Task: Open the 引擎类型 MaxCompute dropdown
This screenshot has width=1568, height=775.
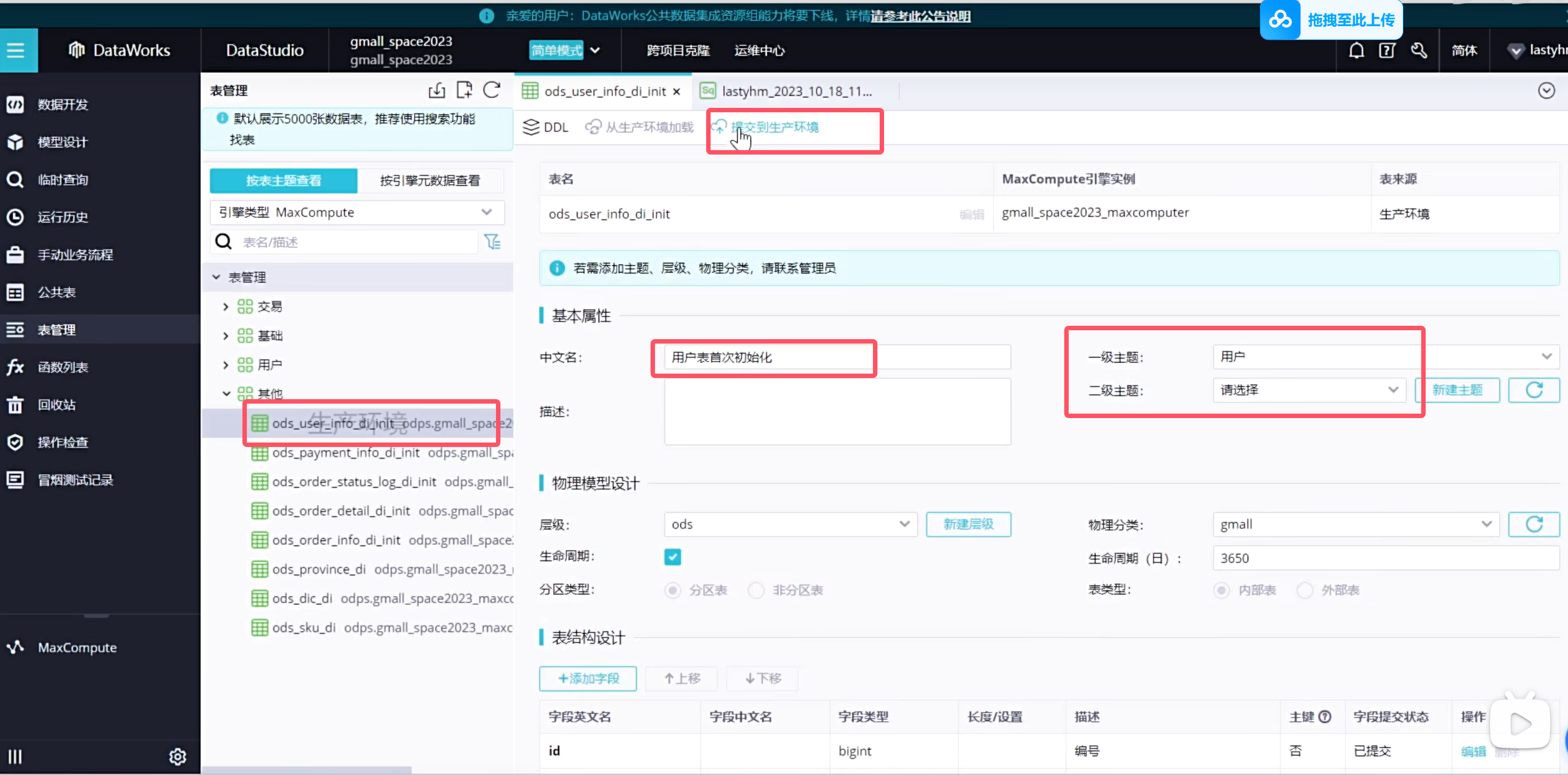Action: click(x=358, y=212)
